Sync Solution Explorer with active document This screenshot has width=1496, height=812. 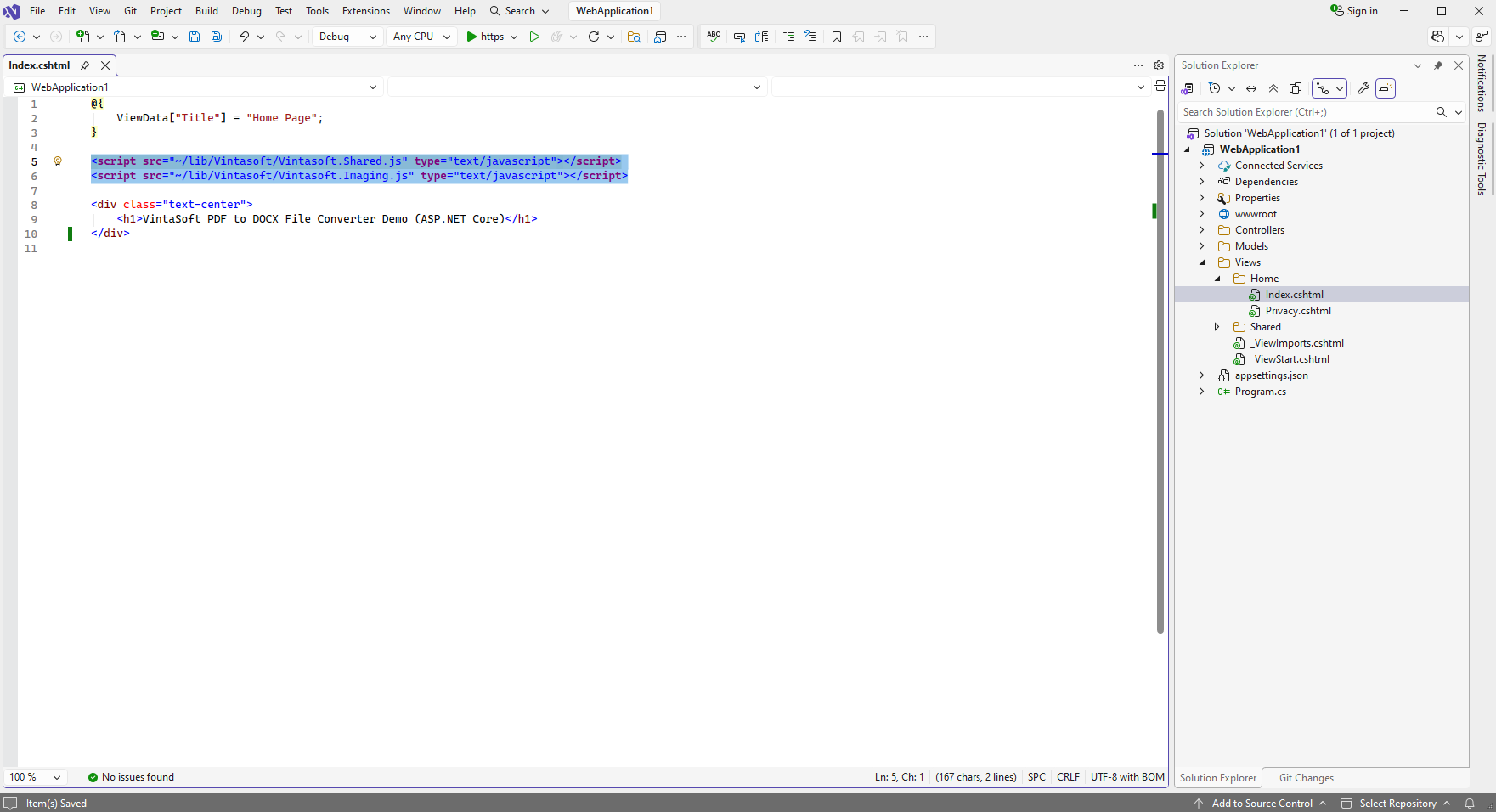tap(1250, 87)
